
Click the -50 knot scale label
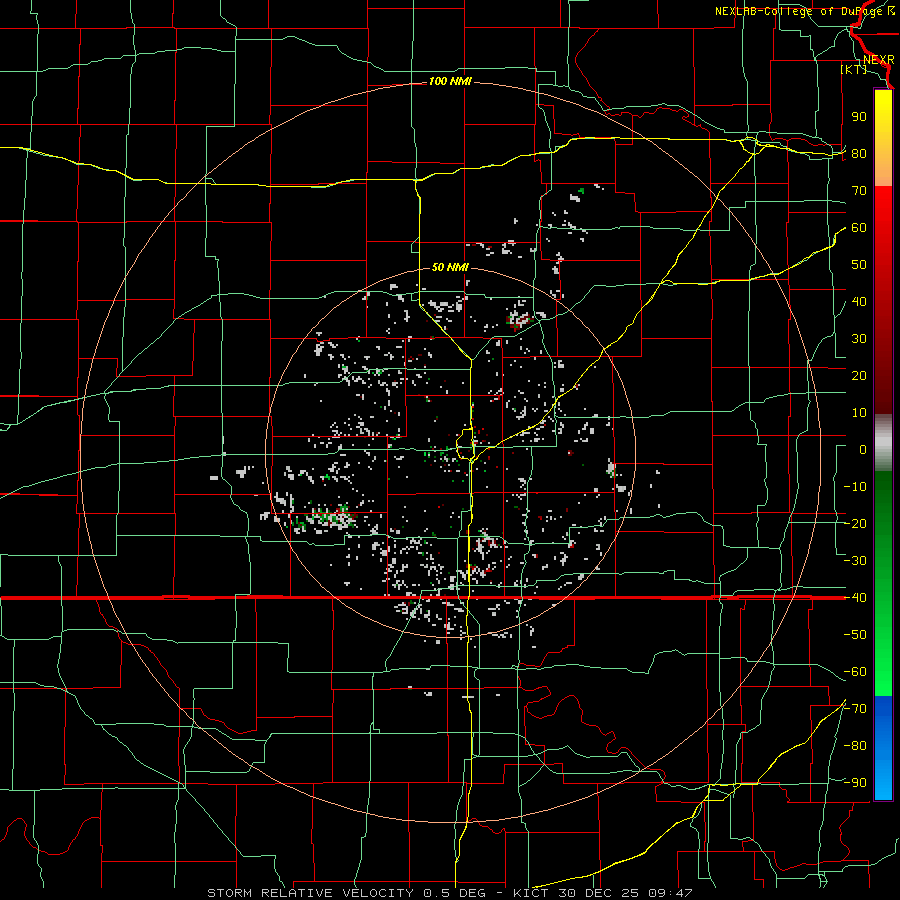tap(855, 635)
